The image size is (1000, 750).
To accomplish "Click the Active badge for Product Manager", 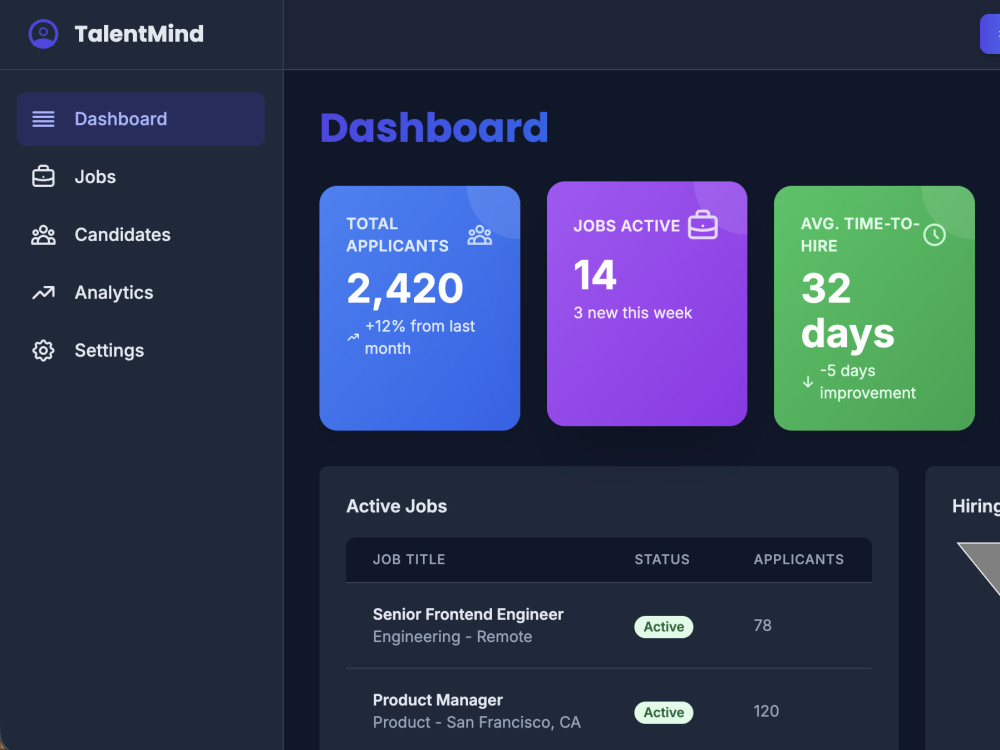I will click(x=663, y=712).
